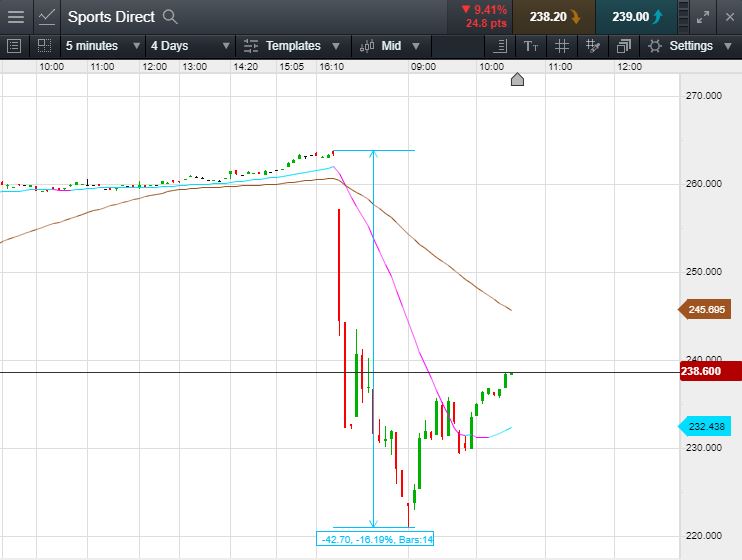Click the 9.41% change indicator
The width and height of the screenshot is (742, 560).
click(x=485, y=9)
